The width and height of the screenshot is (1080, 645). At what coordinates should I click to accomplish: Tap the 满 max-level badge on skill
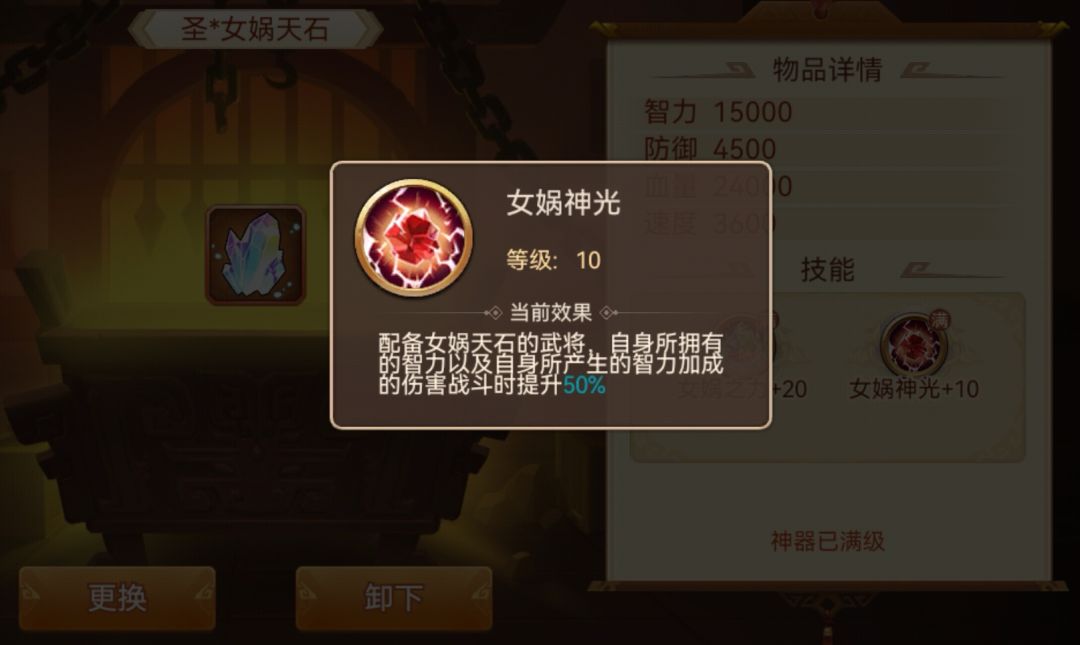(x=939, y=320)
